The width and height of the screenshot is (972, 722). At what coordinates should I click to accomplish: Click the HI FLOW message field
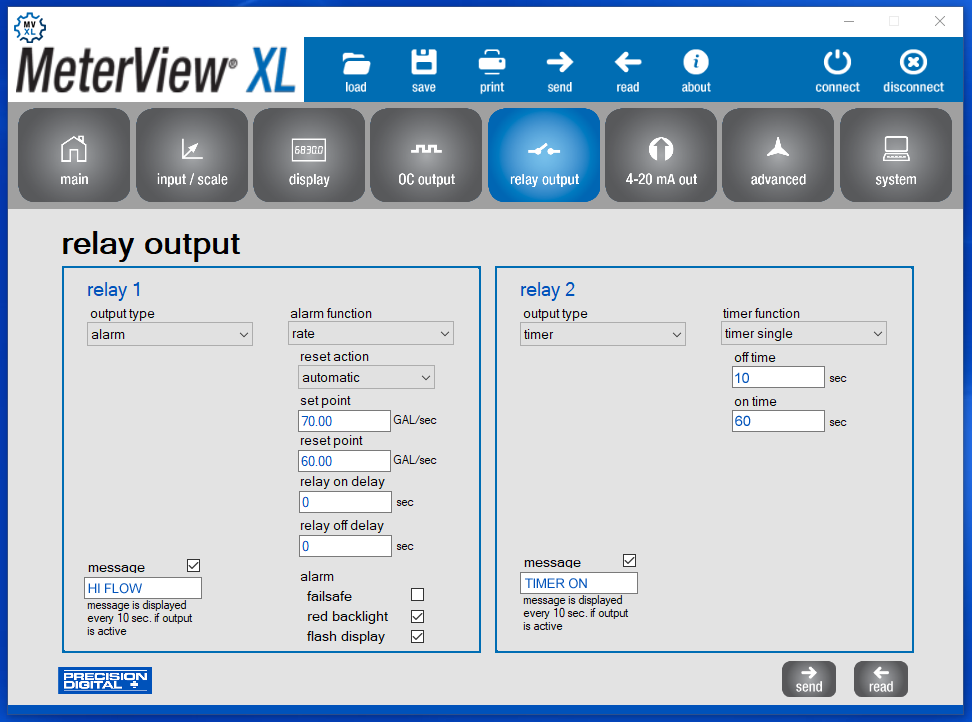[143, 588]
